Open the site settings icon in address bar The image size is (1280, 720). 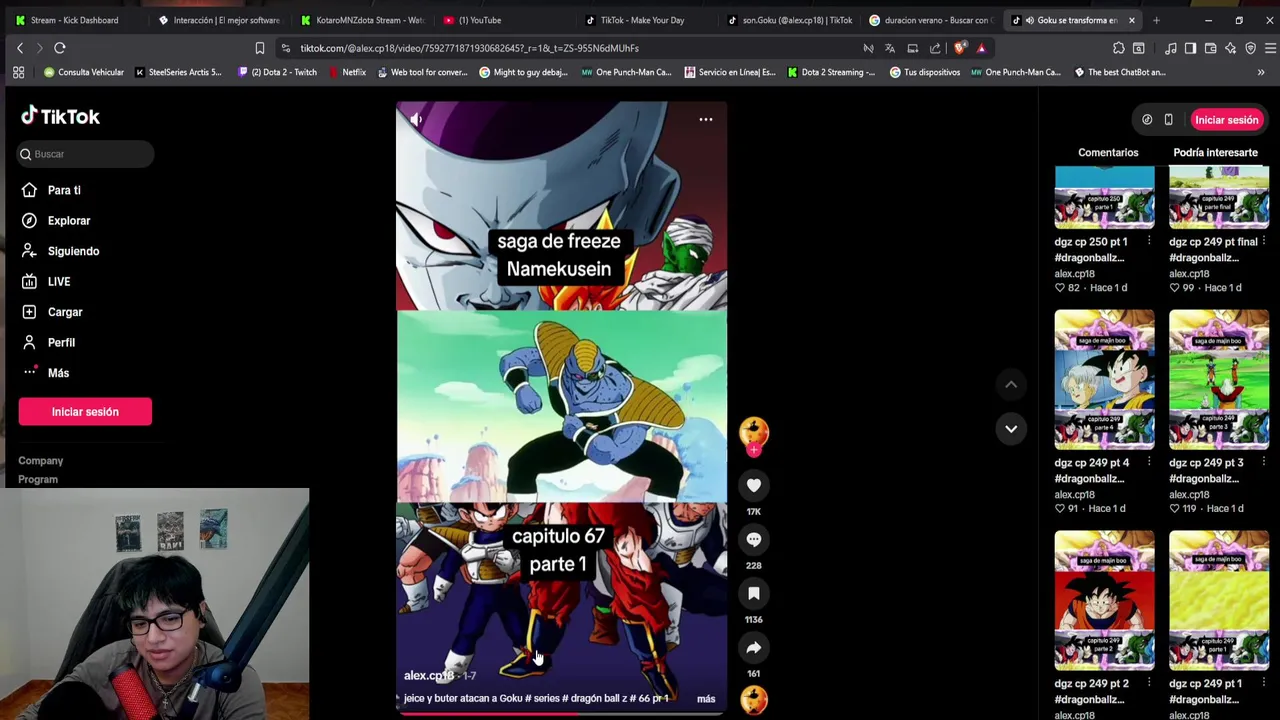coord(285,48)
